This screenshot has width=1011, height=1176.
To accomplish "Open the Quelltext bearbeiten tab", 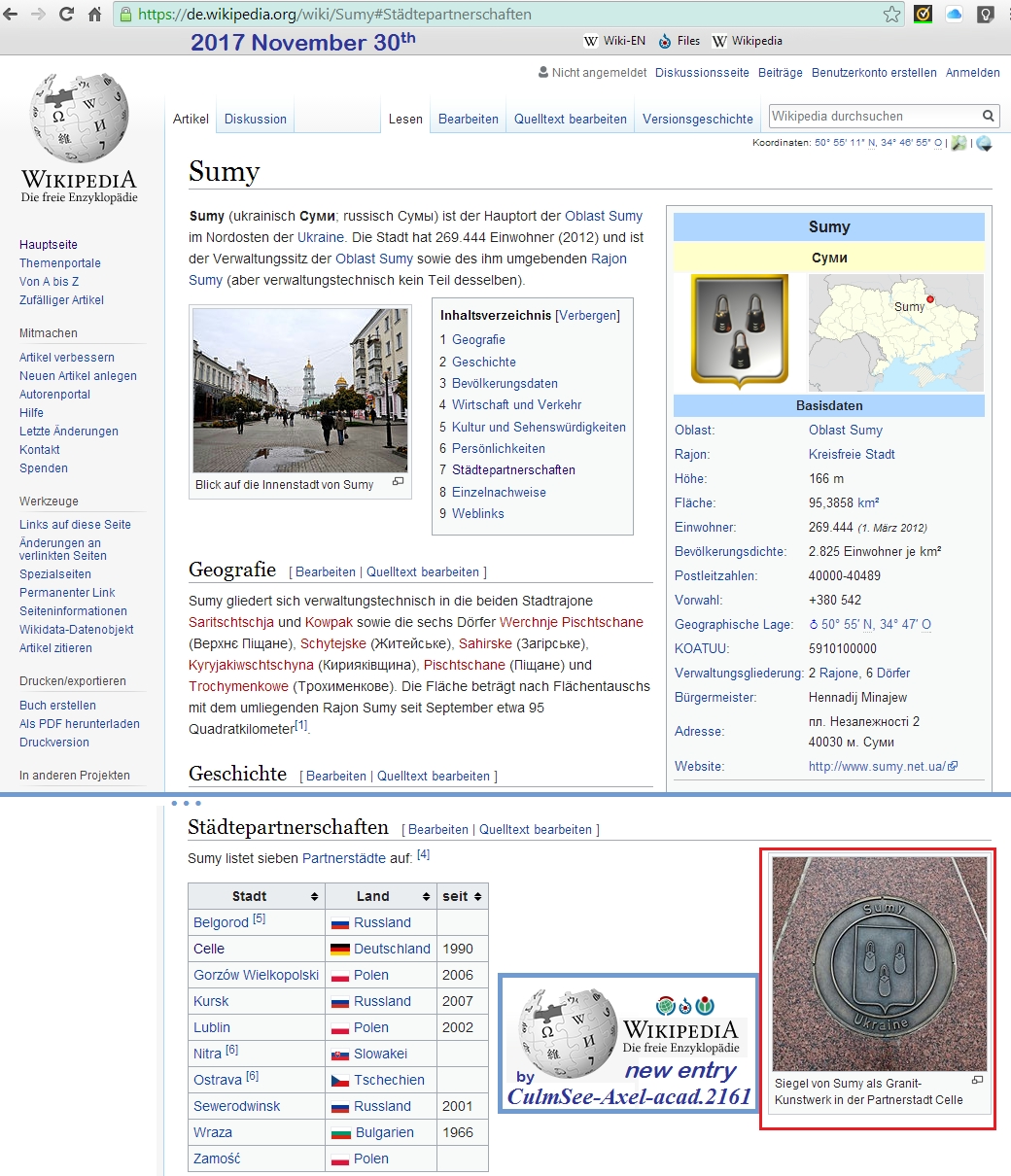I will point(570,119).
